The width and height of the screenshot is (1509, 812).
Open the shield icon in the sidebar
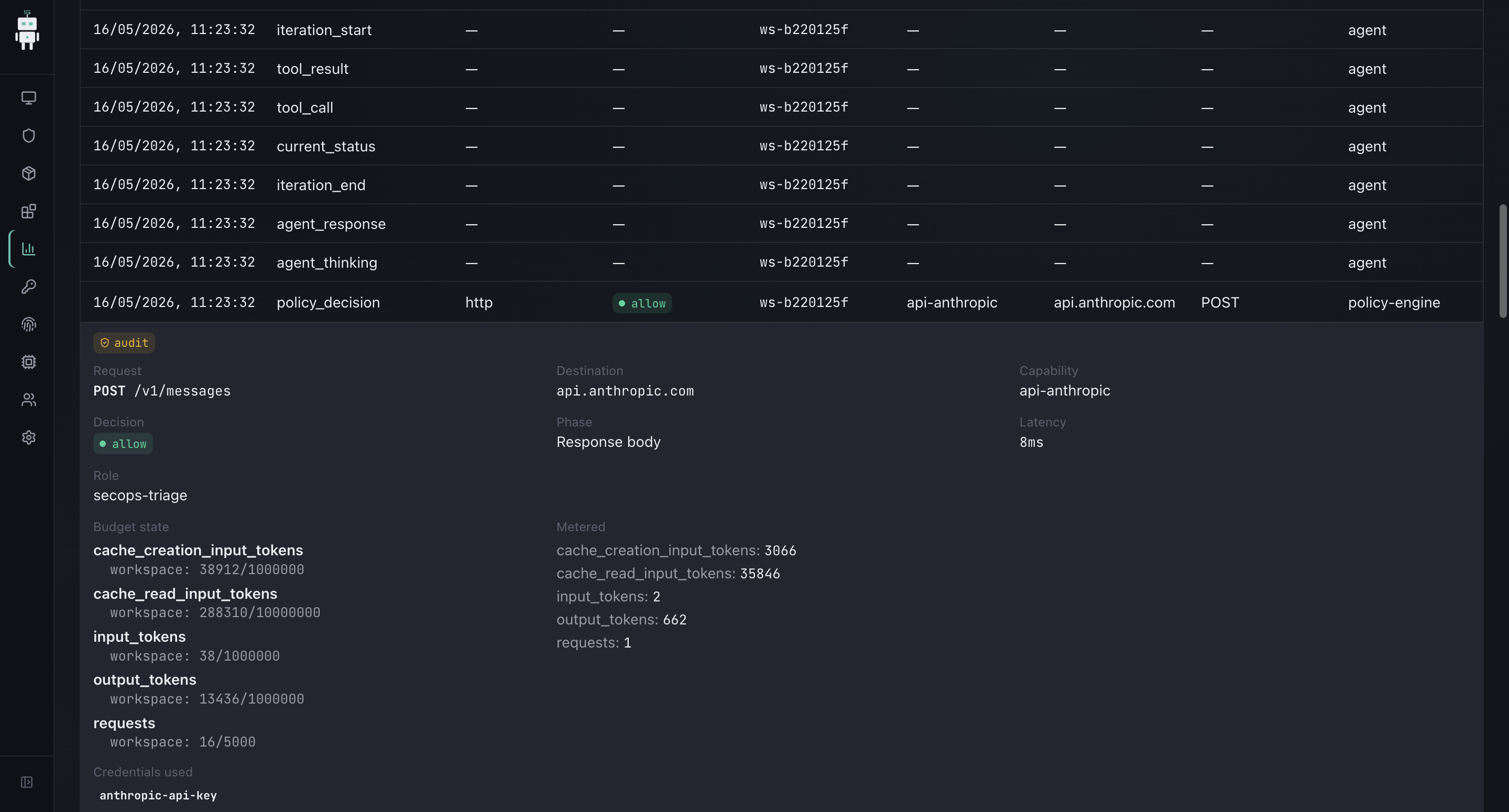pos(29,135)
